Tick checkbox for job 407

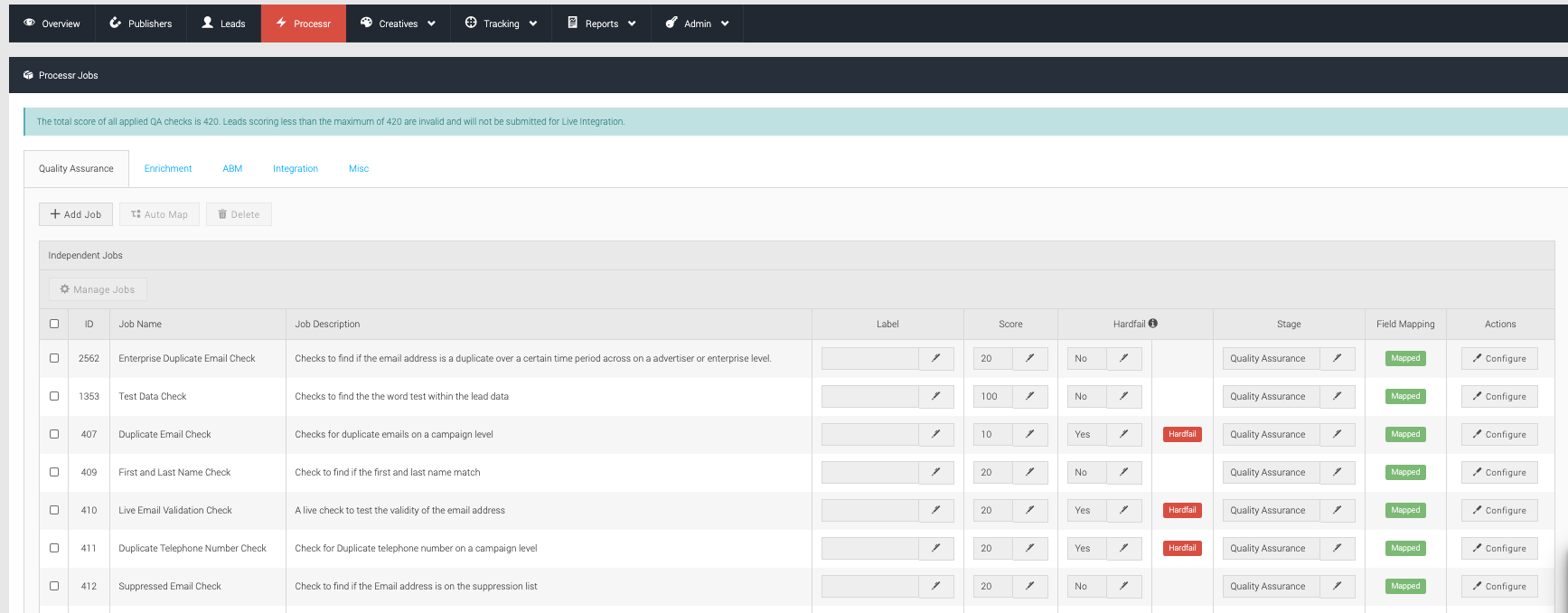[x=54, y=434]
